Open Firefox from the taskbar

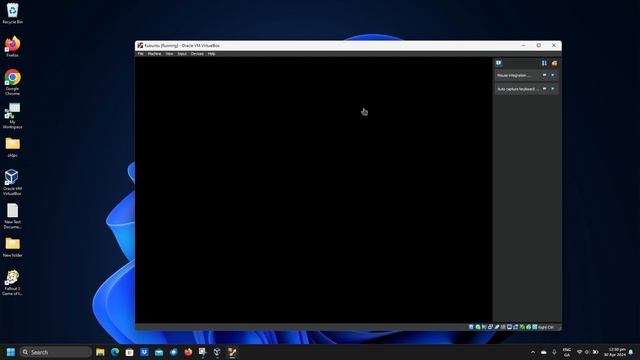(x=188, y=352)
